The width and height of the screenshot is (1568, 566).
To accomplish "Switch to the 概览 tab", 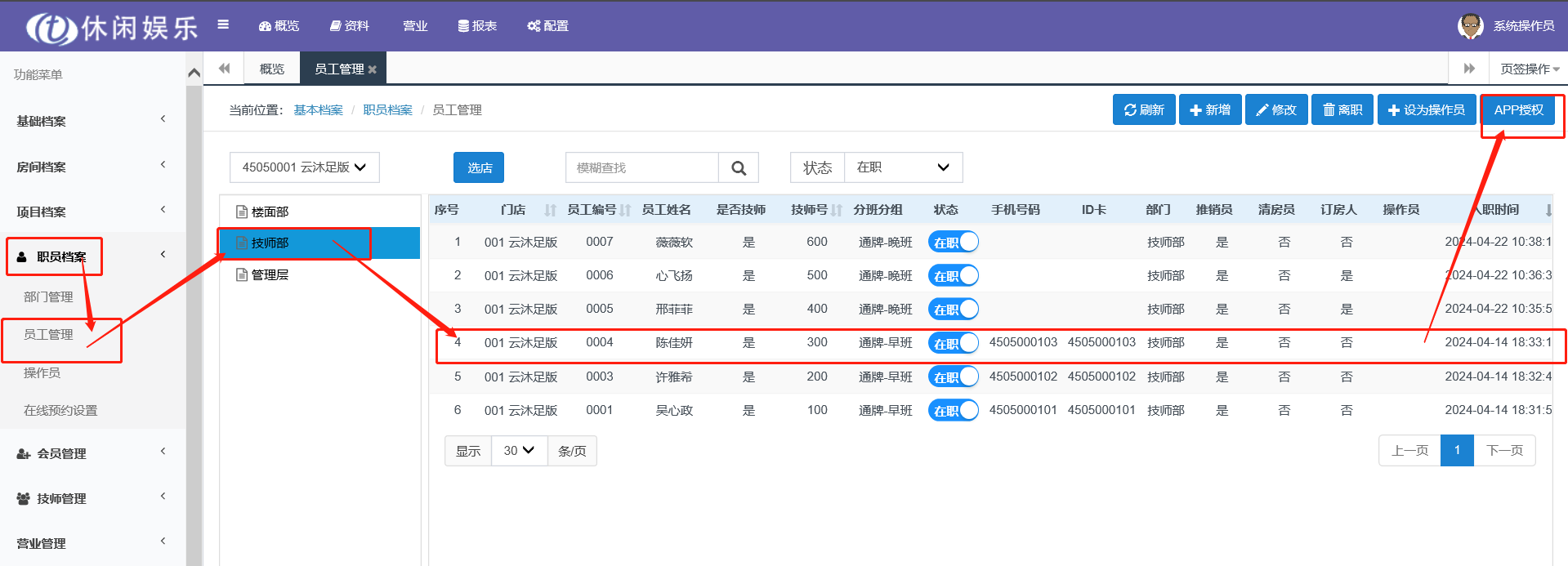I will [x=271, y=69].
